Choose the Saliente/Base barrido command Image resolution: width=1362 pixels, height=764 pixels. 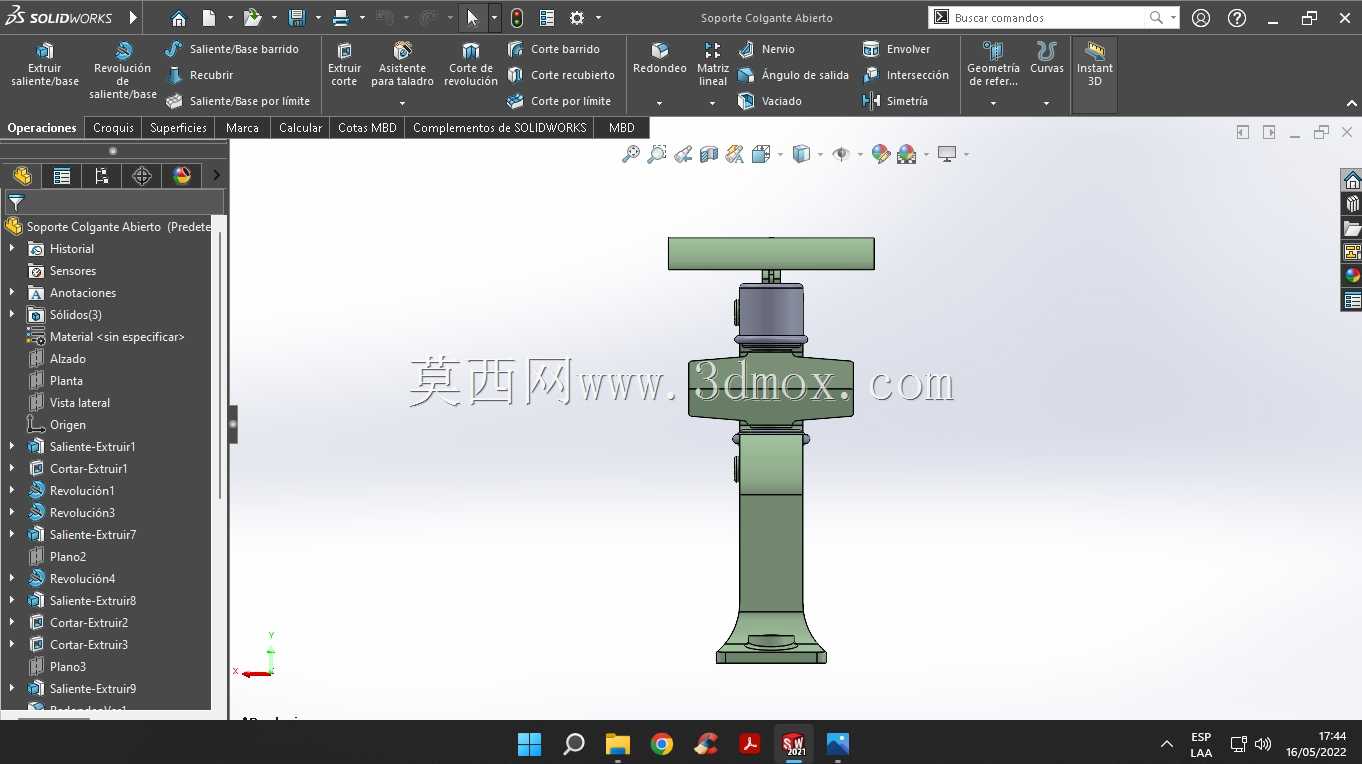click(232, 49)
